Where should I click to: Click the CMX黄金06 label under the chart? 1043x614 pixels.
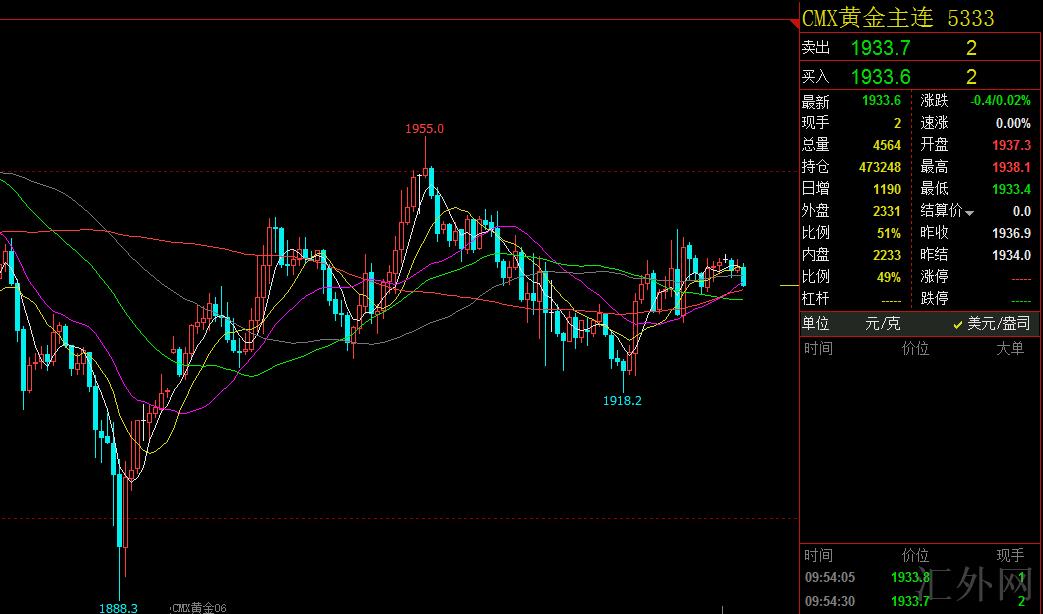(199, 607)
